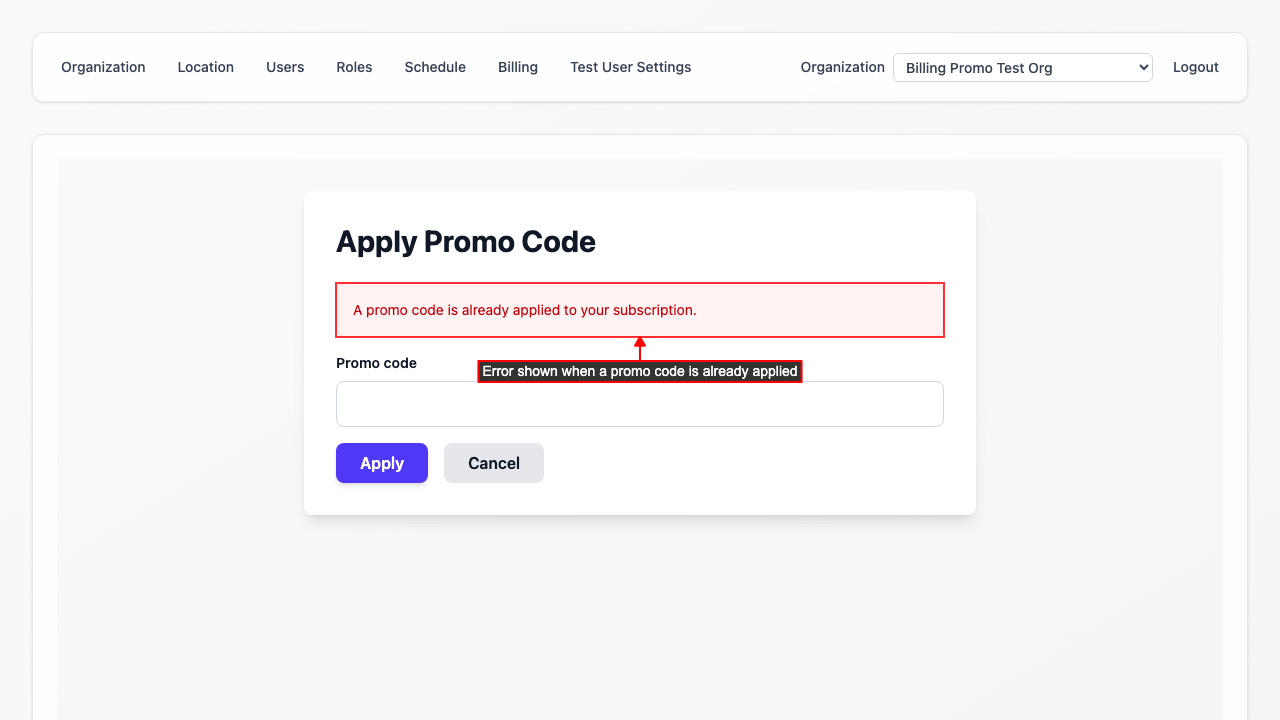Click the 'Promo code' field label
1280x720 pixels.
click(376, 363)
